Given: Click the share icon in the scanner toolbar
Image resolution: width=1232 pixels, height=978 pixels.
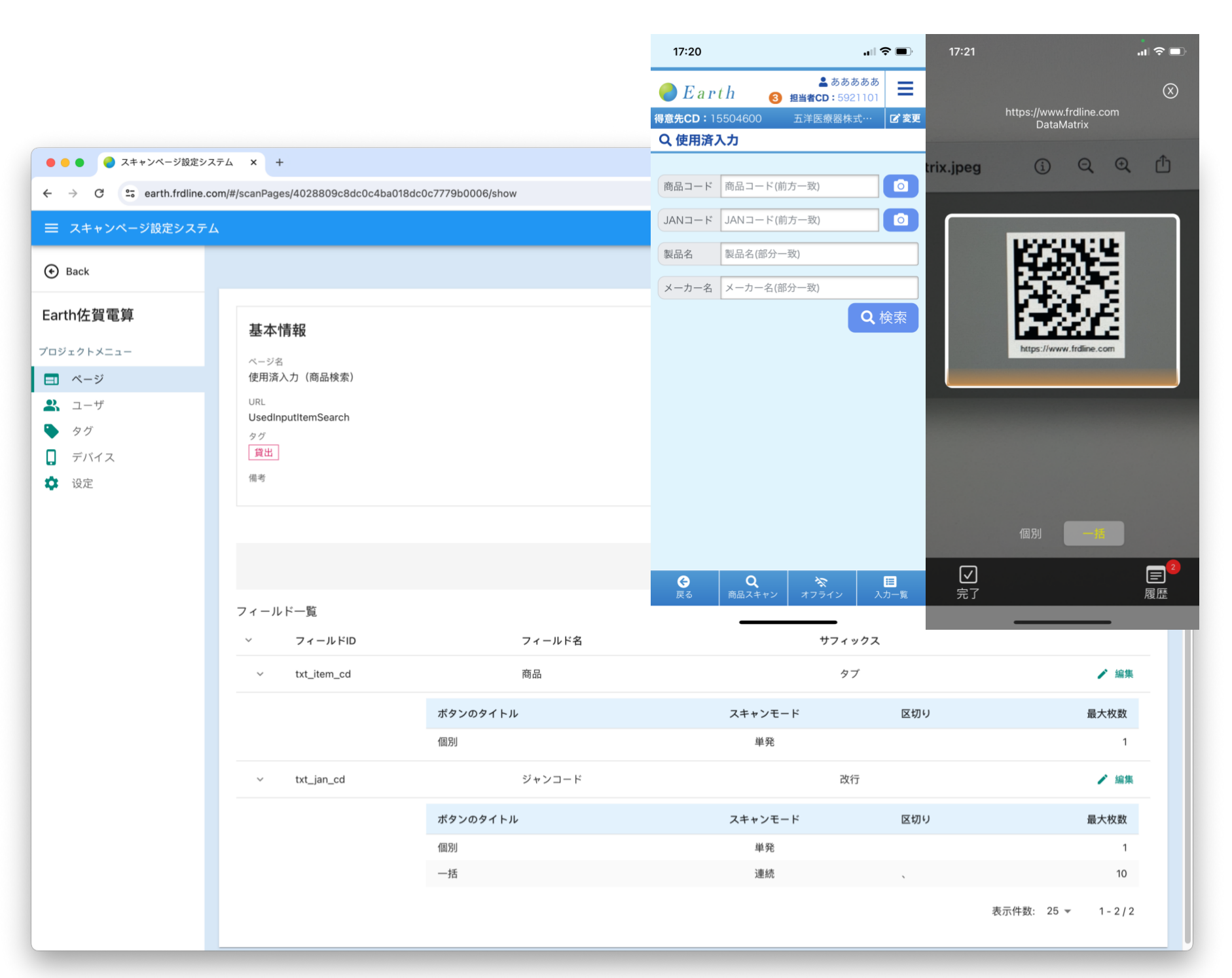Looking at the screenshot, I should coord(1163,164).
